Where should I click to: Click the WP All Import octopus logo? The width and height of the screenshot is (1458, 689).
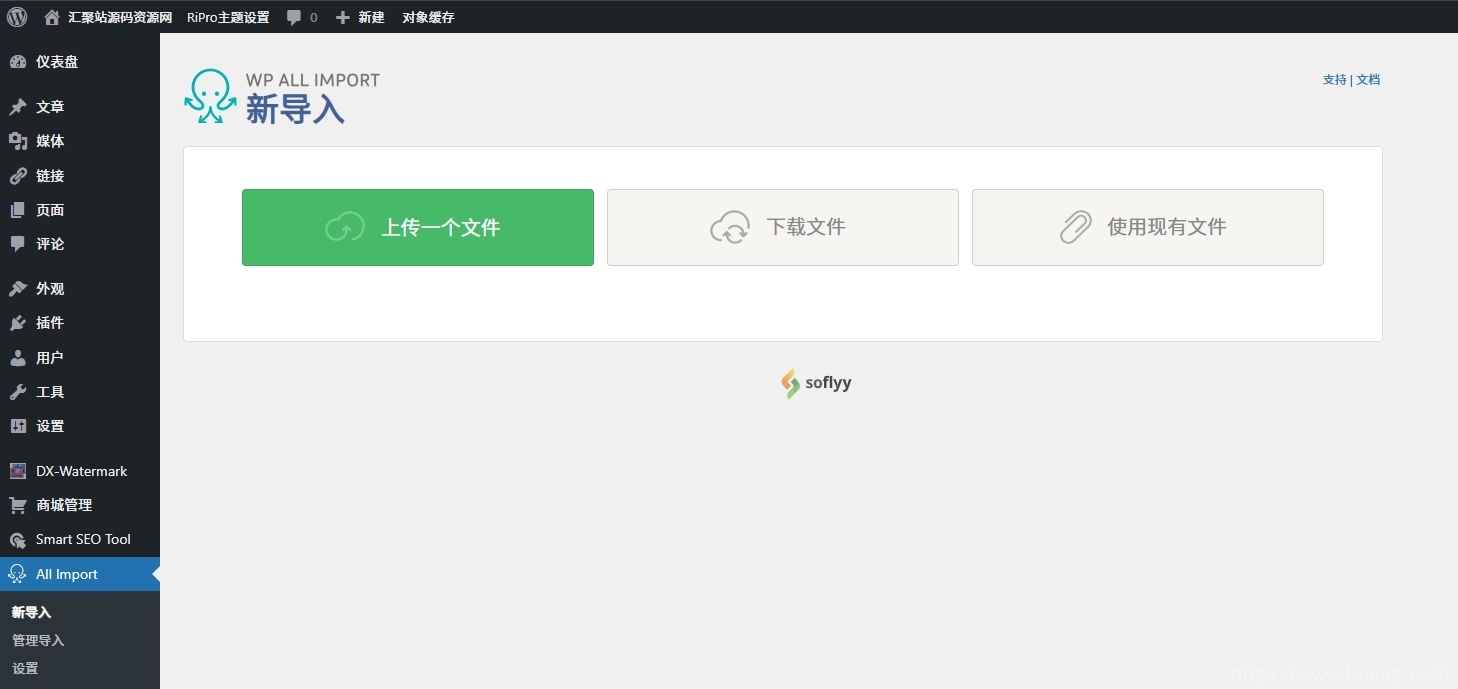point(210,96)
